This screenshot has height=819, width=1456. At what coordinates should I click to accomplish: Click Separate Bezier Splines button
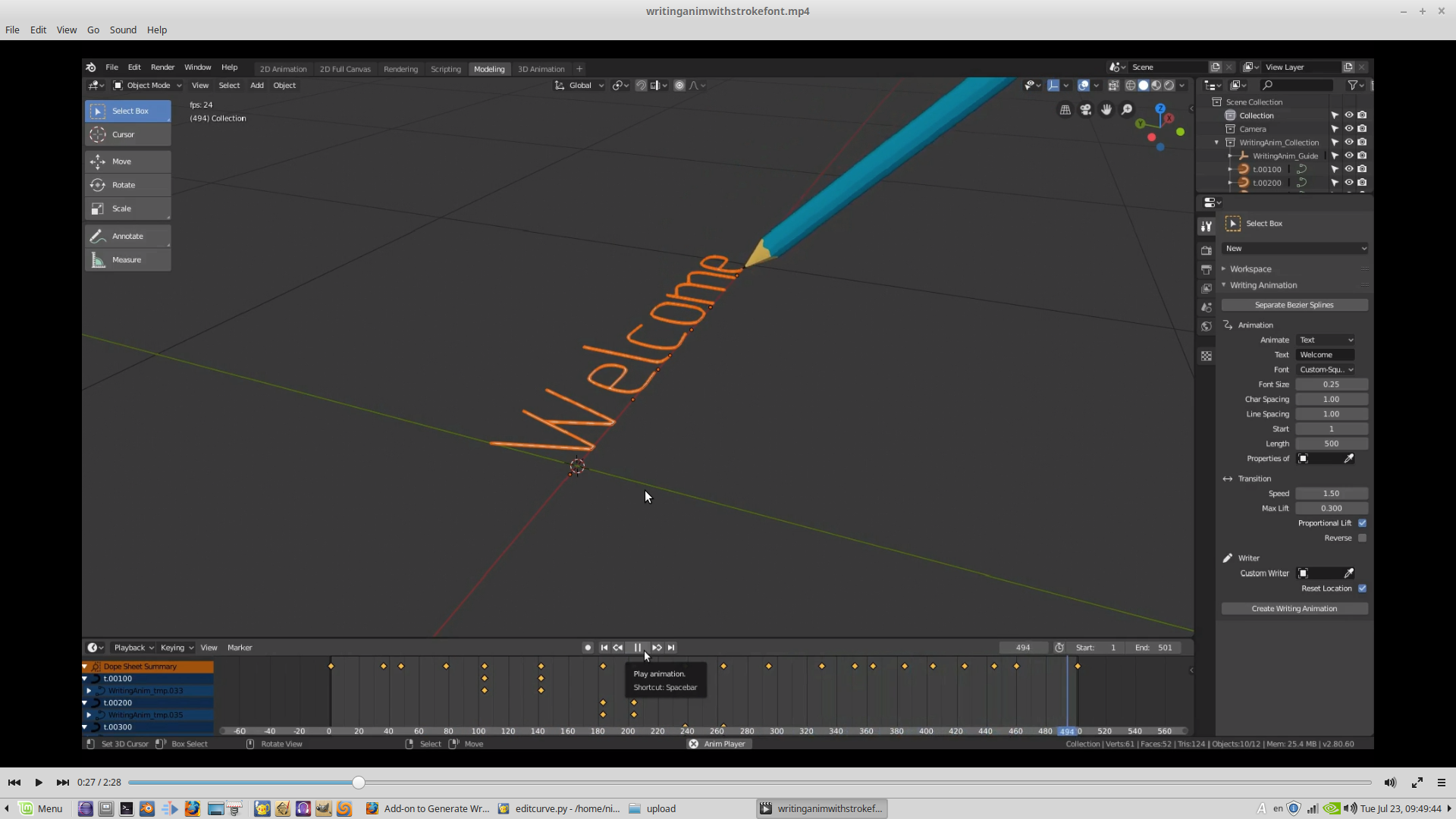[x=1294, y=305]
